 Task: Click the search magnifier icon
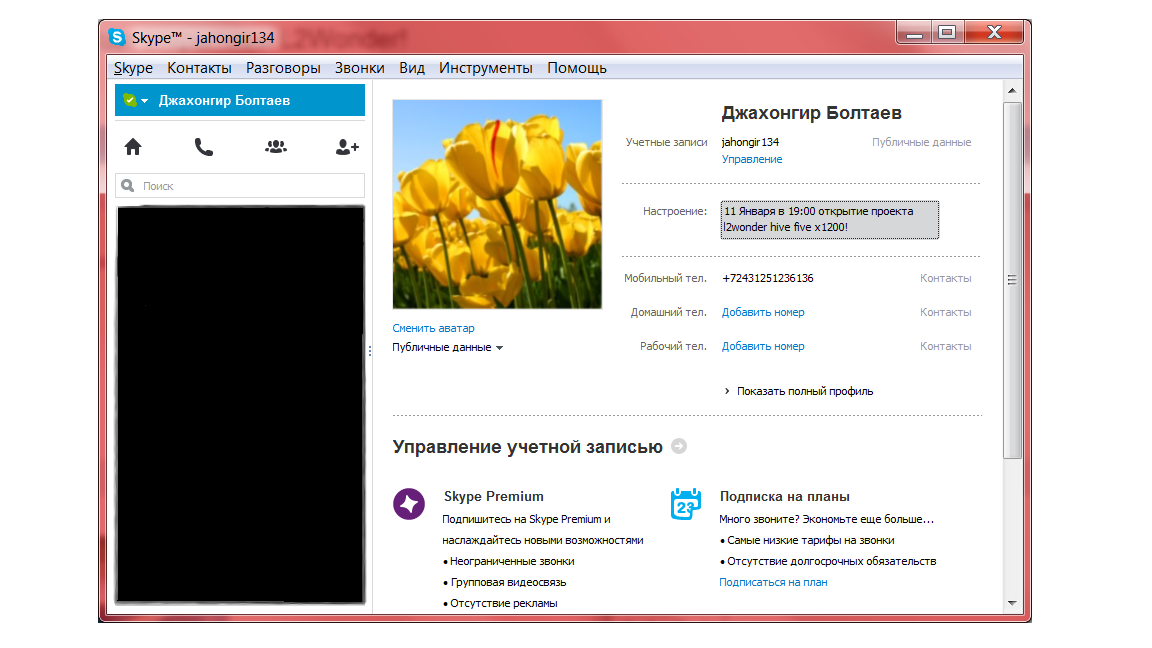(x=128, y=186)
